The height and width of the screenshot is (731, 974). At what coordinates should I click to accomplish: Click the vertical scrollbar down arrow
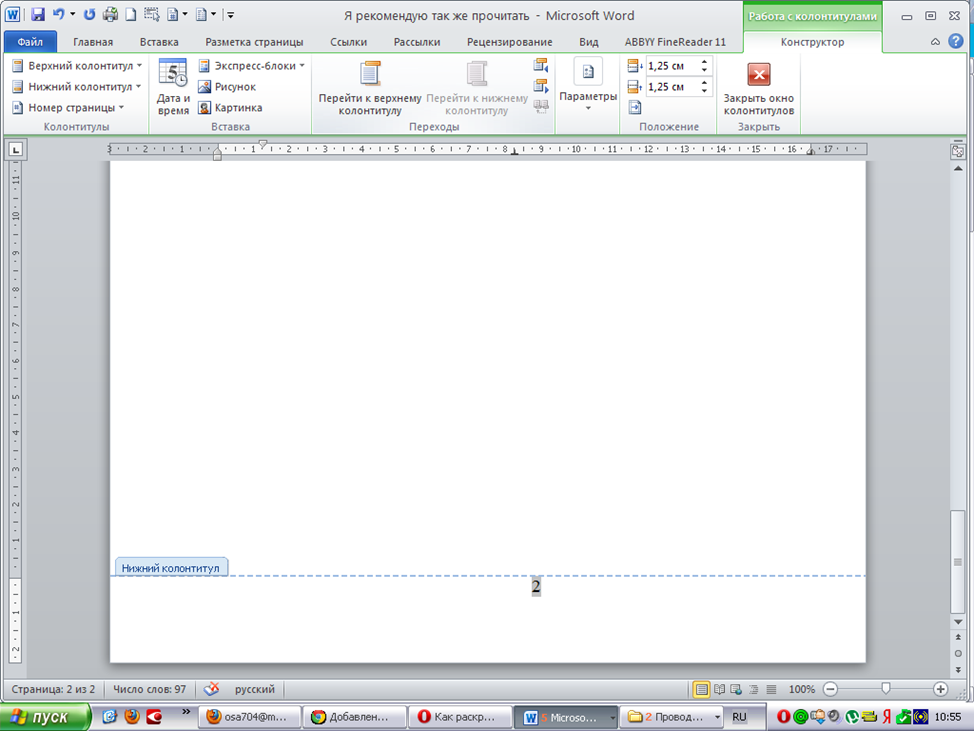coord(958,621)
